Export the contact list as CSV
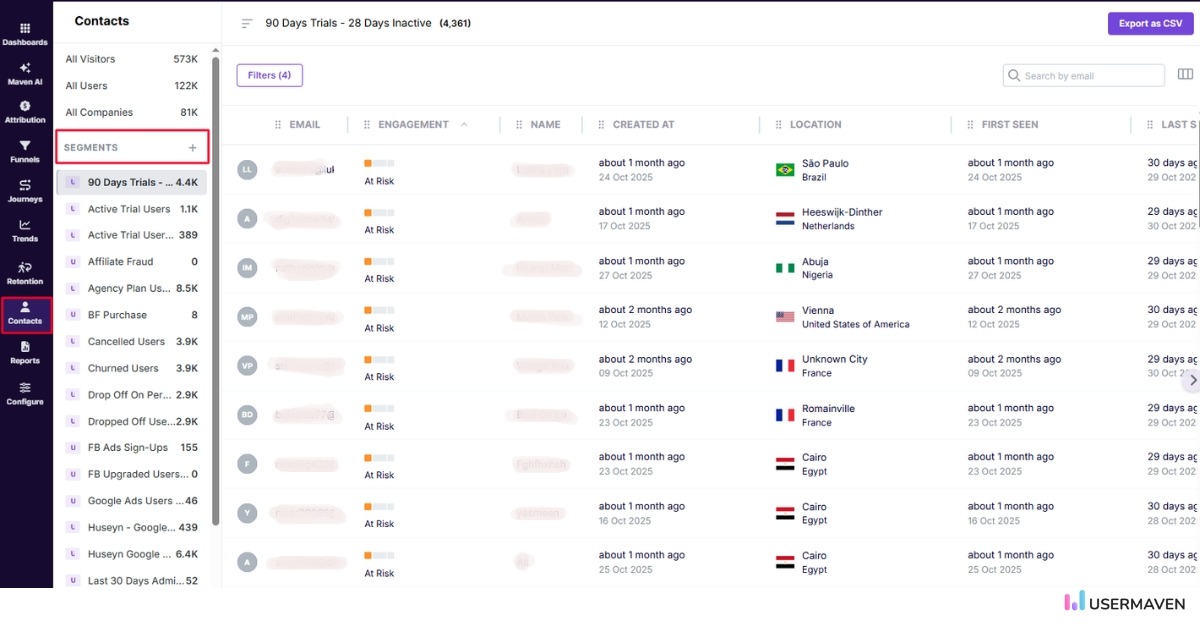This screenshot has height=630, width=1200. pyautogui.click(x=1150, y=22)
